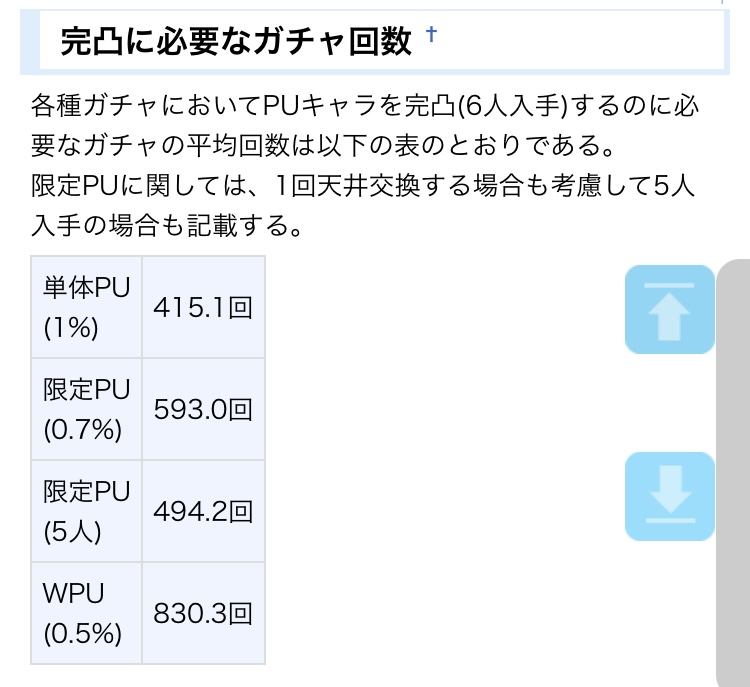Select the 単体PU (1%) table cell
Viewport: 750px width, 687px height.
pos(86,307)
